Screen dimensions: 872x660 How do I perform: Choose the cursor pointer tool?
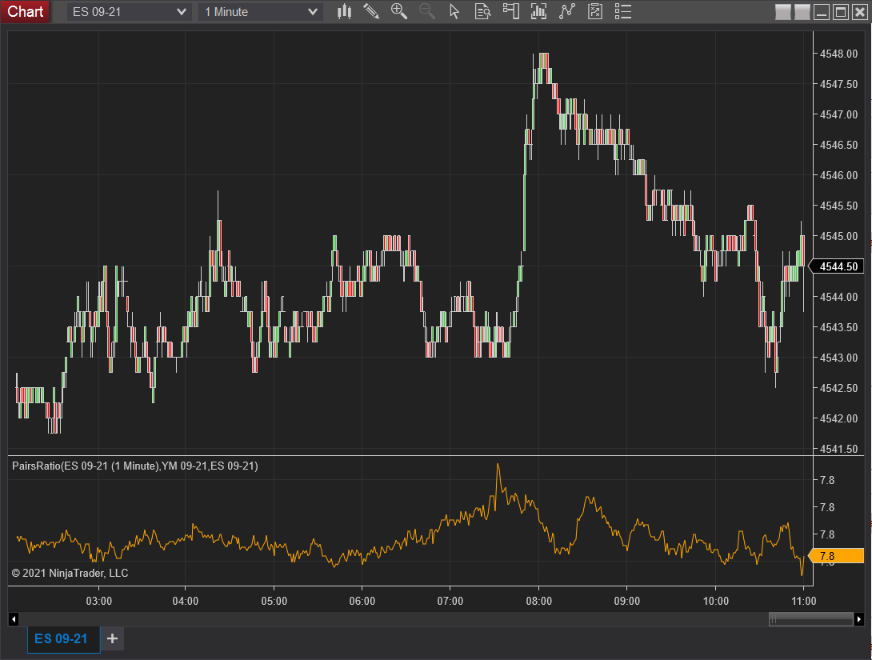point(454,12)
